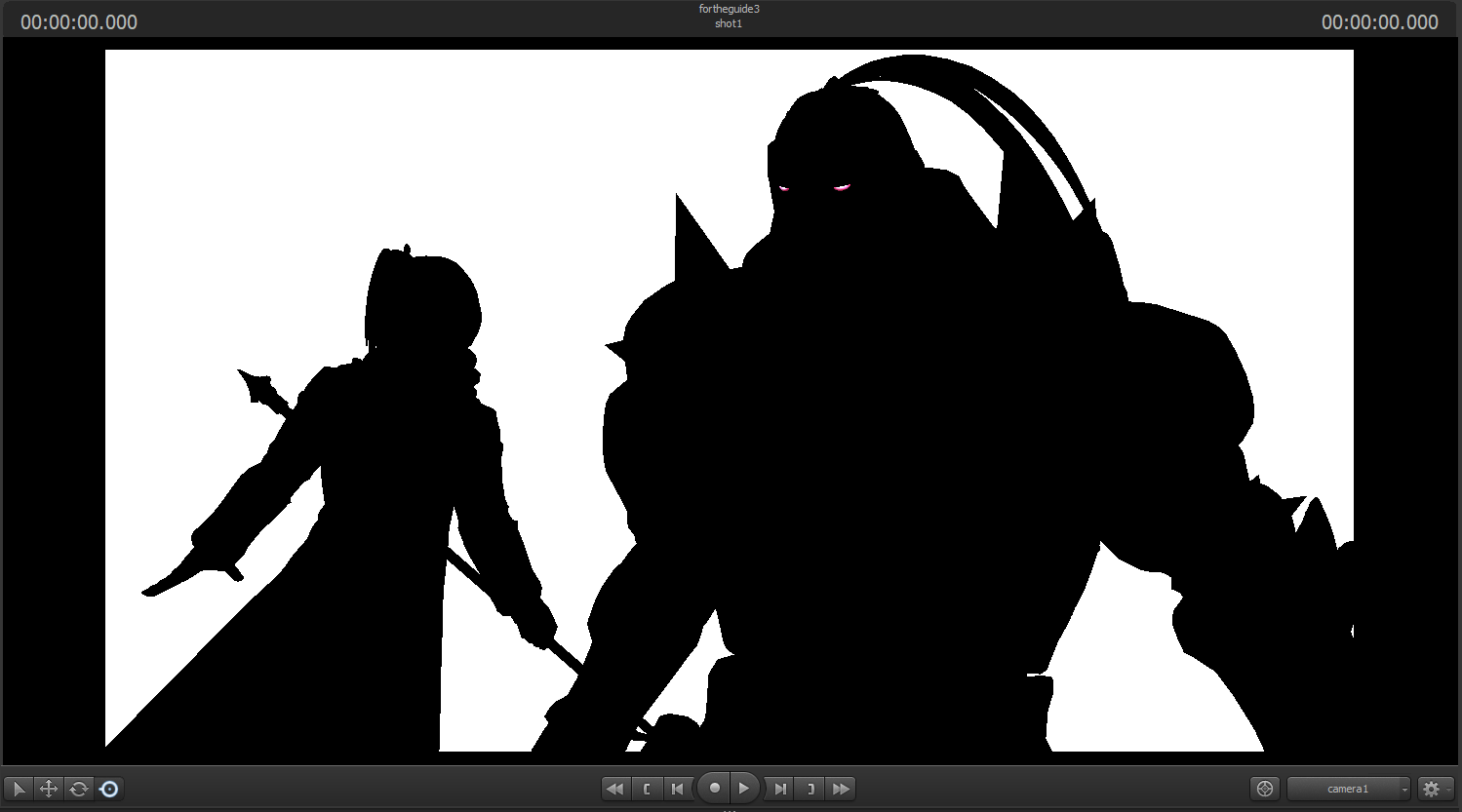Image resolution: width=1462 pixels, height=812 pixels.
Task: Click the fortheguide3 session title
Action: [729, 9]
